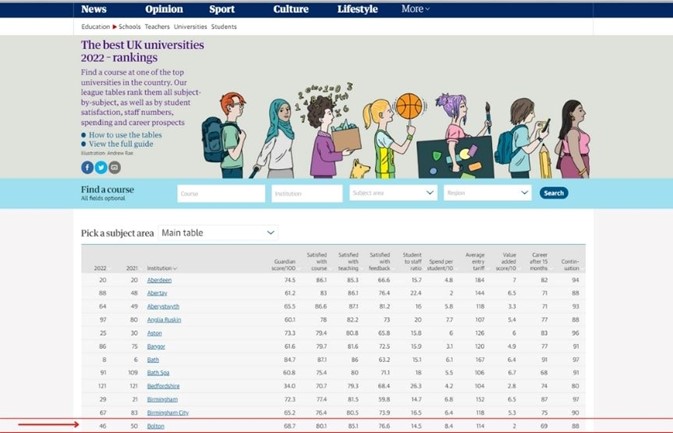Sort table by Institution column
The width and height of the screenshot is (673, 433).
pyautogui.click(x=162, y=268)
